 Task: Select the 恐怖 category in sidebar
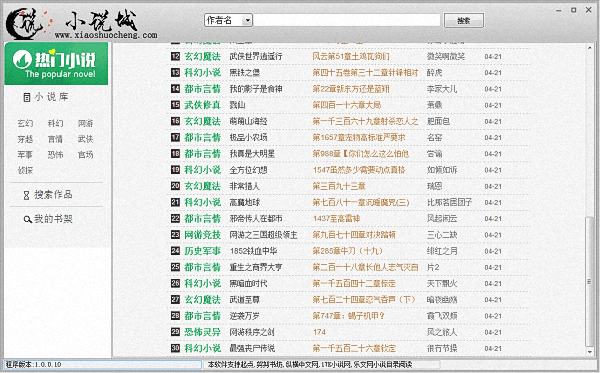pyautogui.click(x=55, y=155)
